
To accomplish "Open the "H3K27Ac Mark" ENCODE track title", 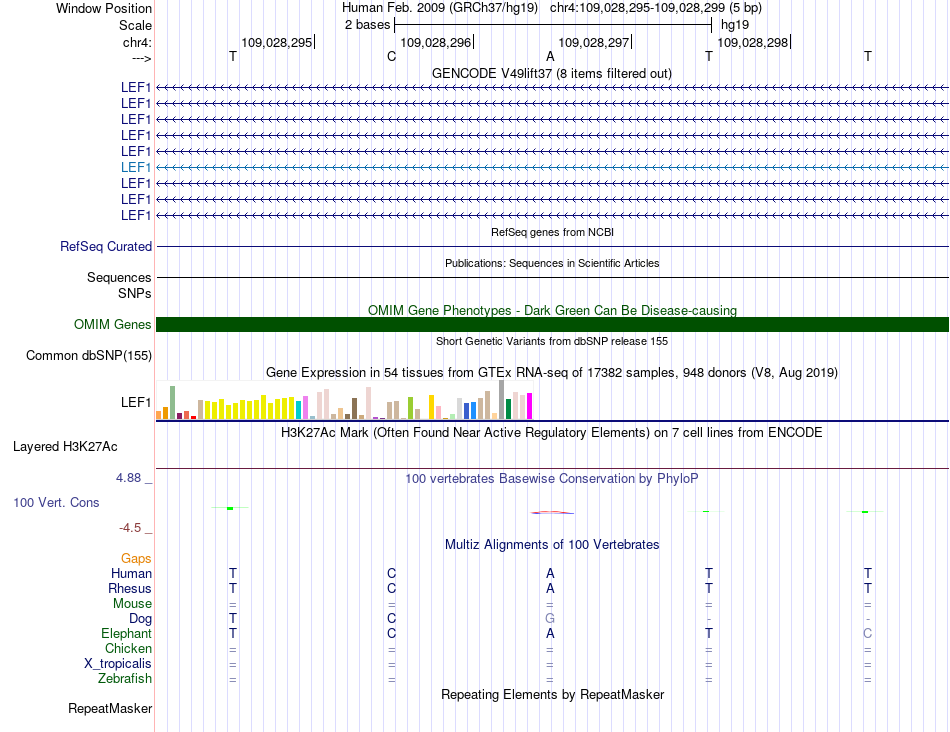I will click(x=551, y=433).
